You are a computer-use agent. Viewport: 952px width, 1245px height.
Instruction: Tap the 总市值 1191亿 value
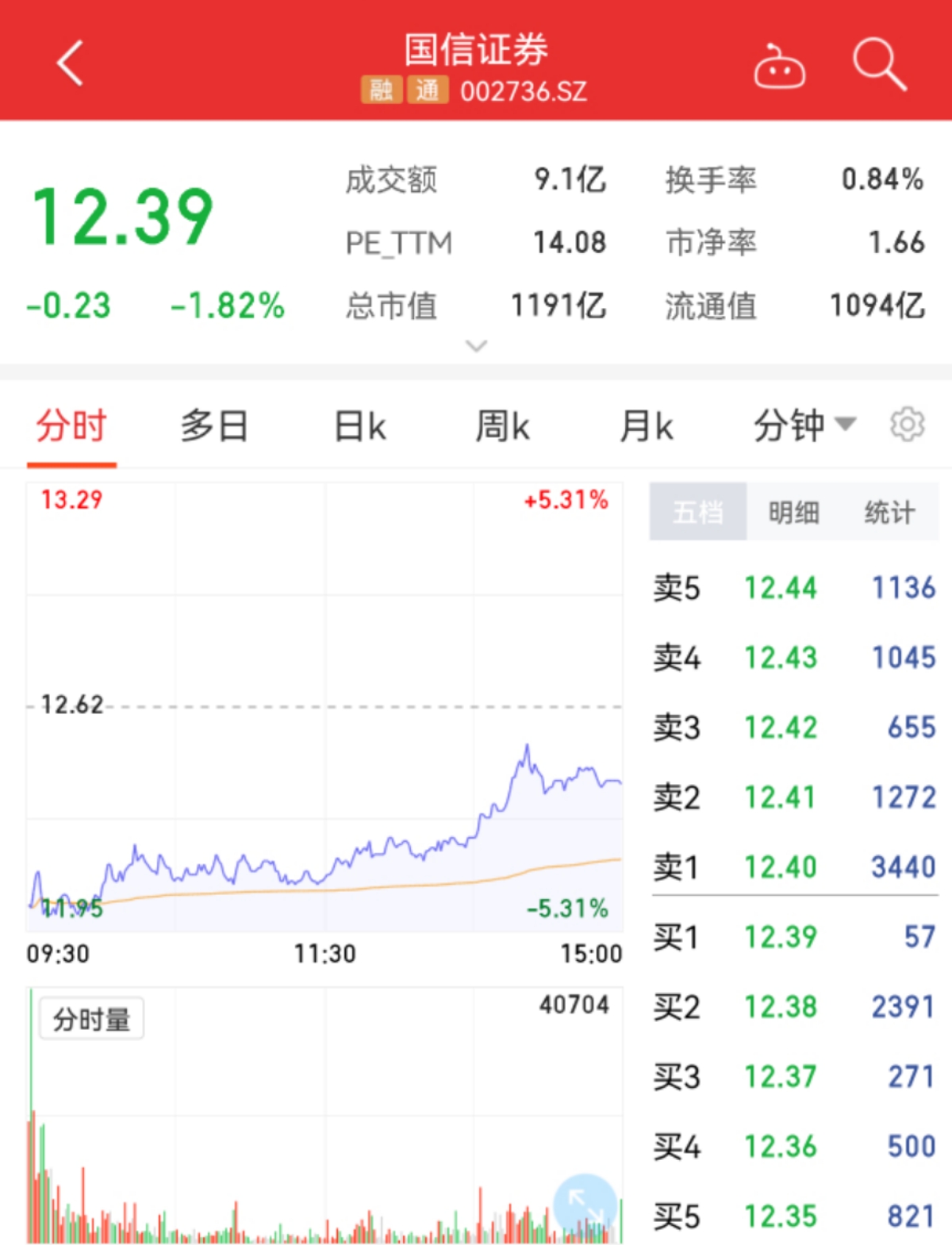[559, 305]
